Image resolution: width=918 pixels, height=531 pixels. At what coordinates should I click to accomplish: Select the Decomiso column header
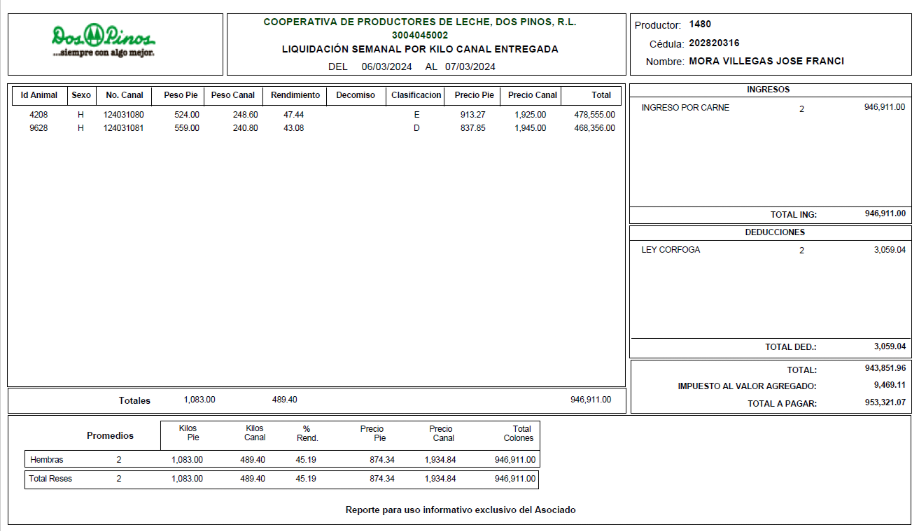(x=356, y=96)
